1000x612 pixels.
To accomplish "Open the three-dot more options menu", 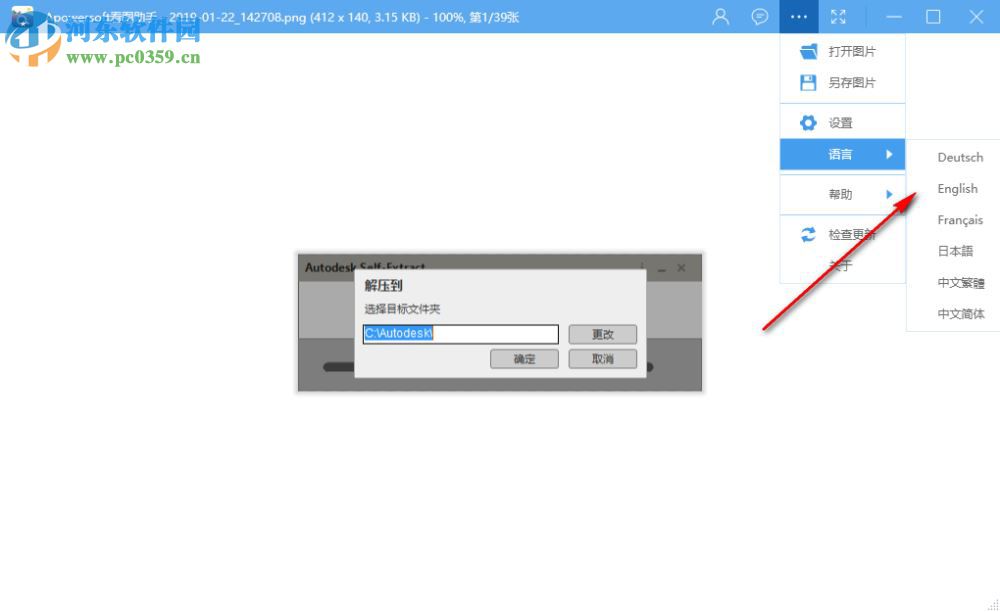I will [798, 17].
